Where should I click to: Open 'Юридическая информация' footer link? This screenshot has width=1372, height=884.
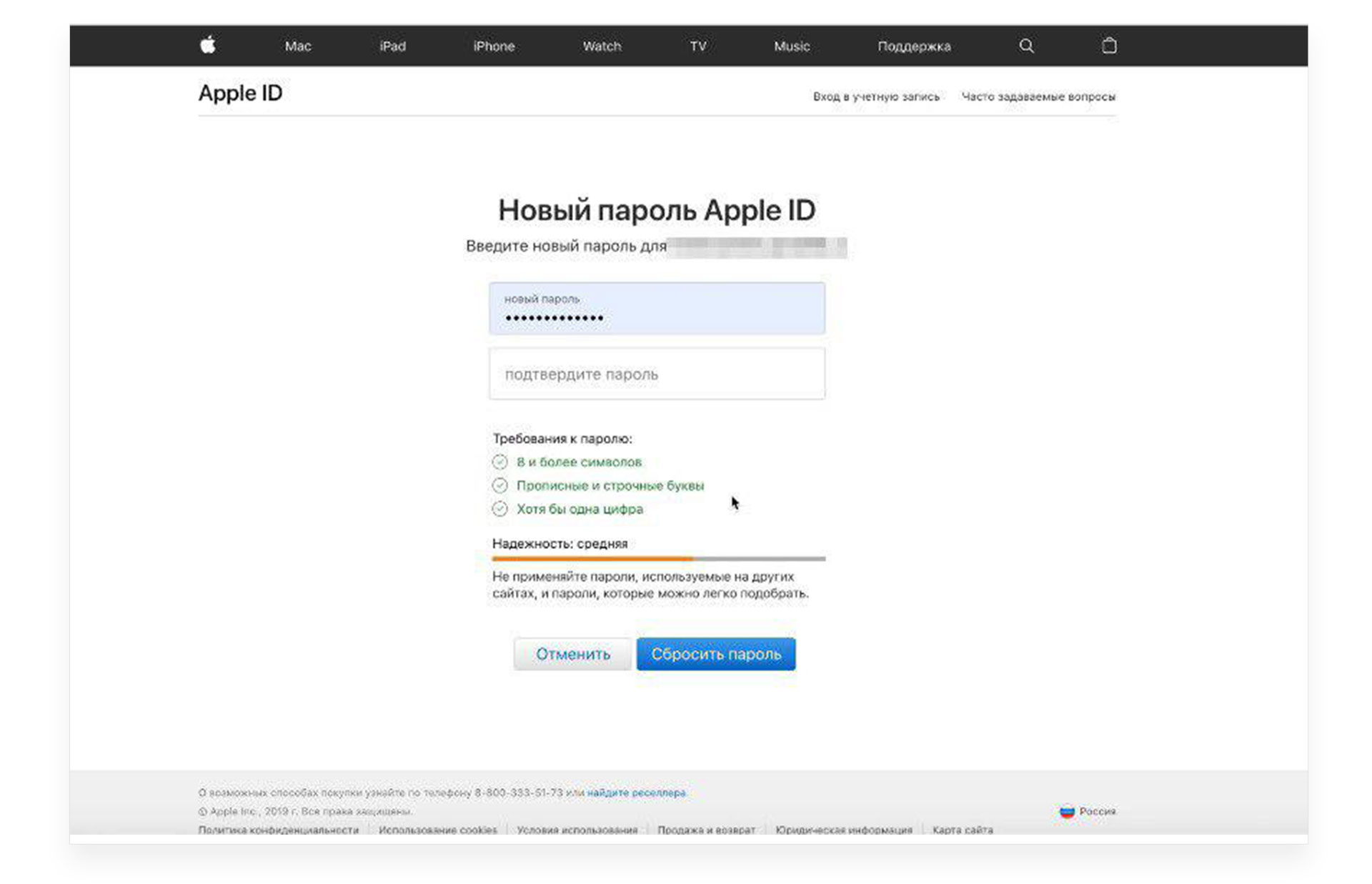click(844, 830)
